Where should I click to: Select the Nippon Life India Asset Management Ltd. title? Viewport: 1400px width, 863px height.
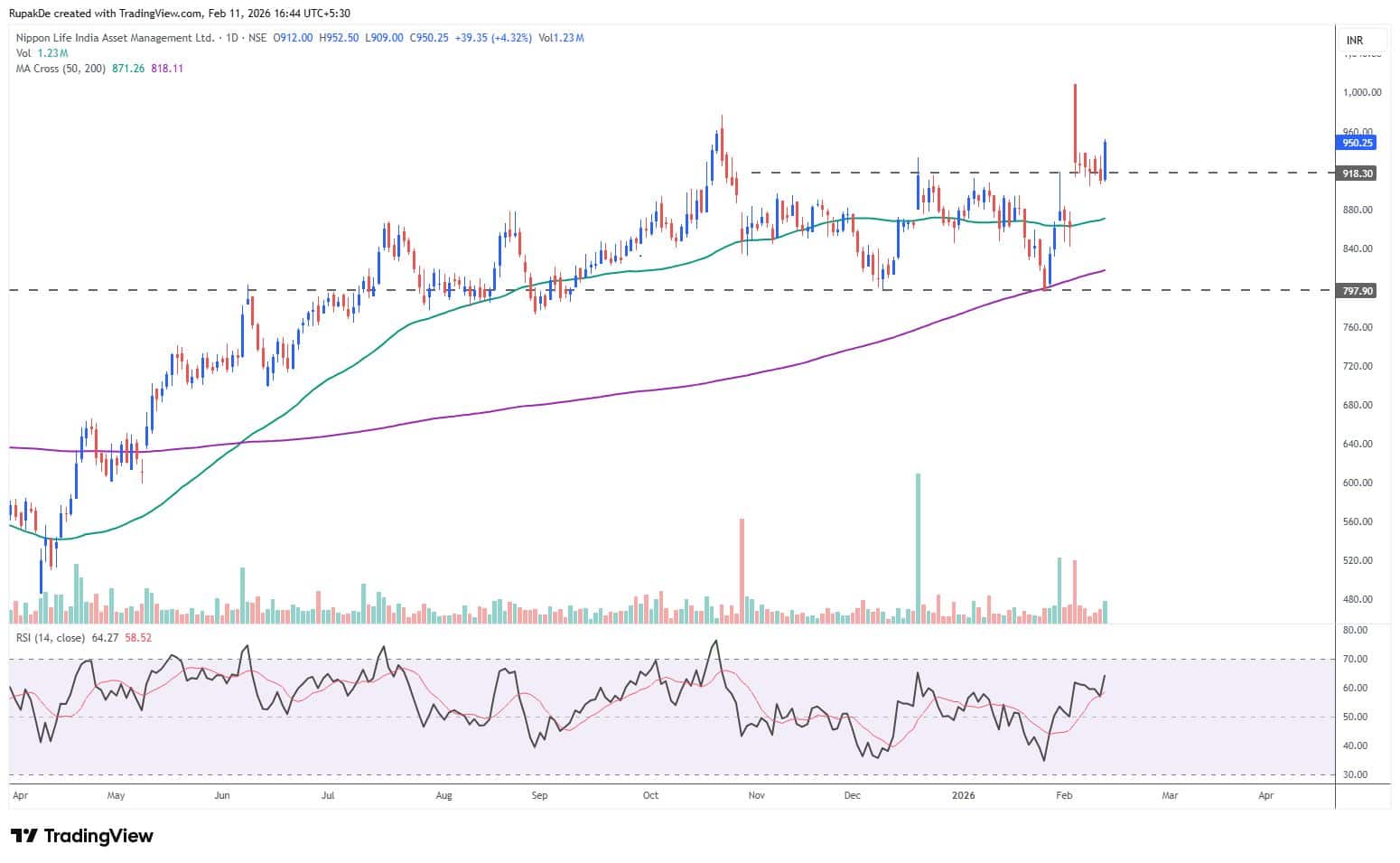(116, 38)
